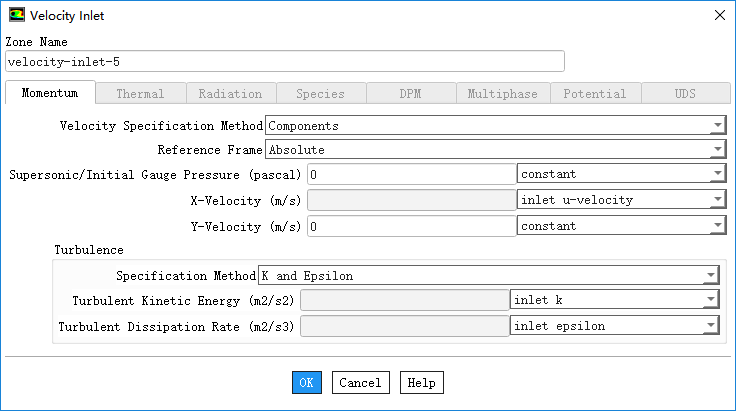Screen dimensions: 736x411
Task: Open Y-Velocity constant type dropdown
Action: click(x=621, y=226)
